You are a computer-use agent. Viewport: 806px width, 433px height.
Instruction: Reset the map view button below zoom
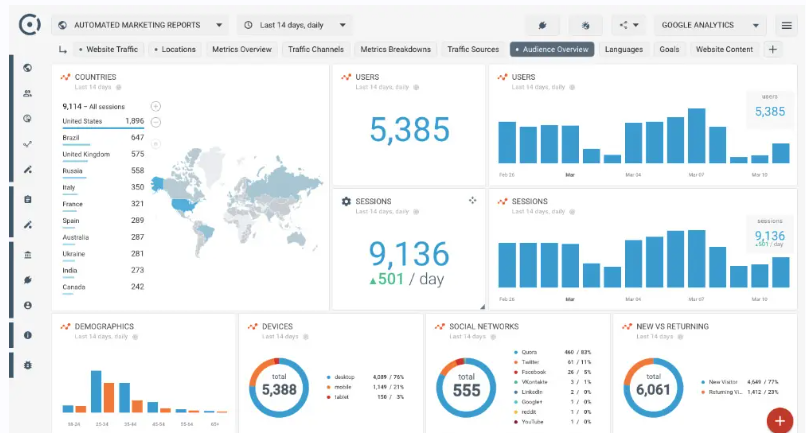pos(156,144)
